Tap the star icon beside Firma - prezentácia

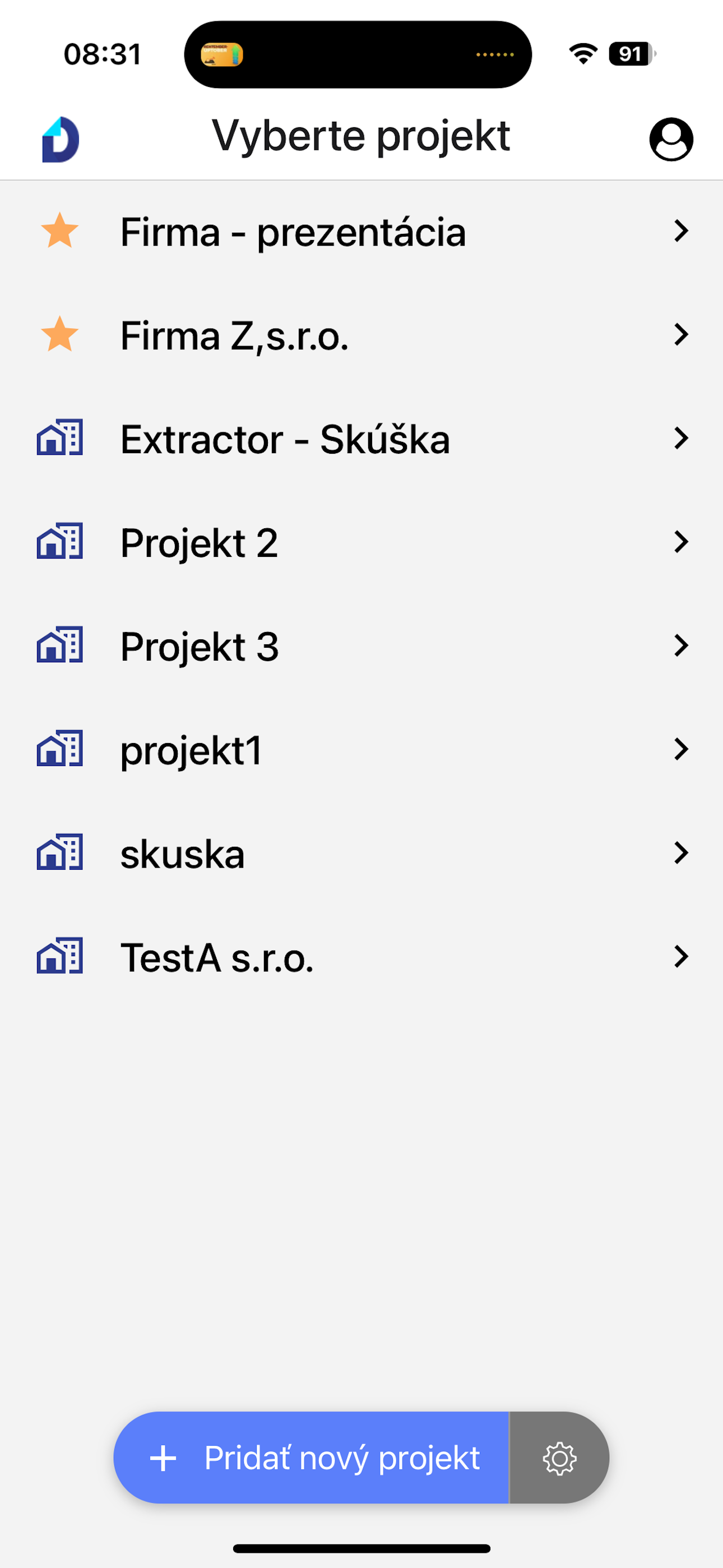pos(59,230)
